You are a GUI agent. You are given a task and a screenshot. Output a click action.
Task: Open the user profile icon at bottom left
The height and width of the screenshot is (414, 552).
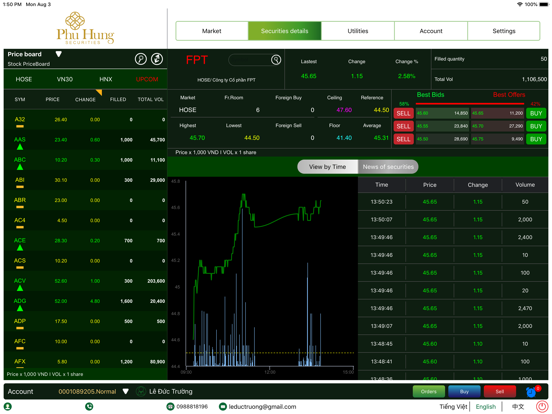click(7, 407)
